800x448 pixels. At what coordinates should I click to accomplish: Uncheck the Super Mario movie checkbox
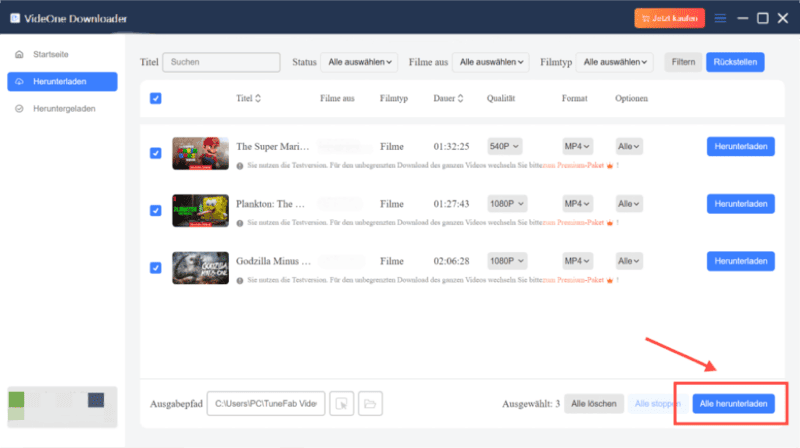[155, 153]
